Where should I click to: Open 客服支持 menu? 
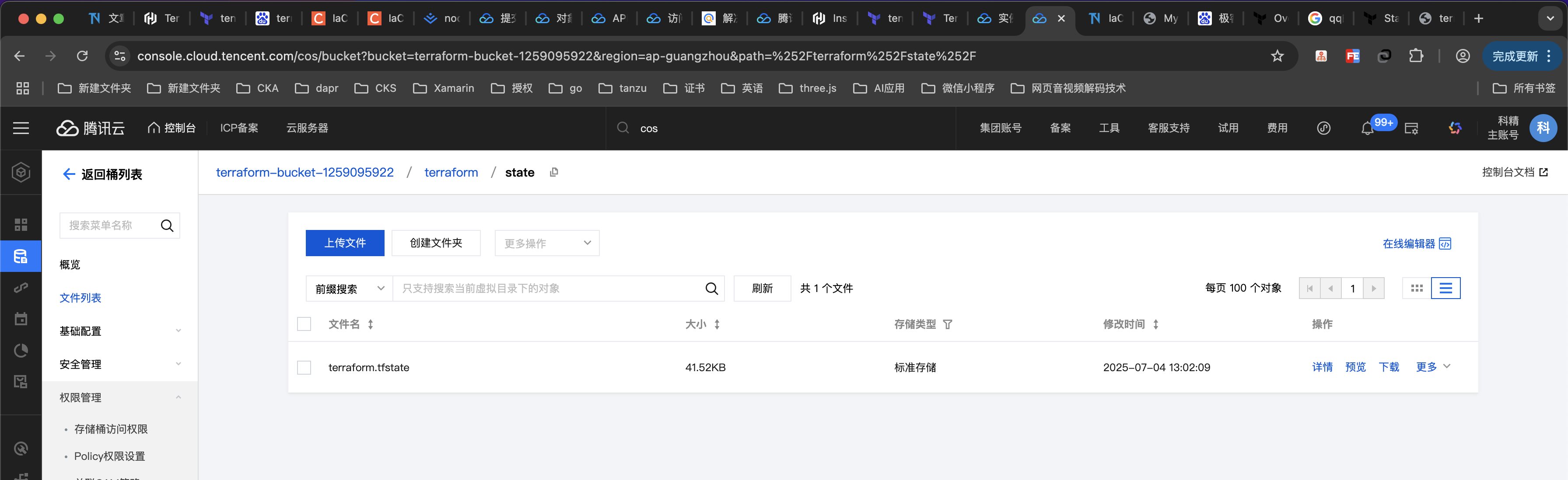point(1168,129)
